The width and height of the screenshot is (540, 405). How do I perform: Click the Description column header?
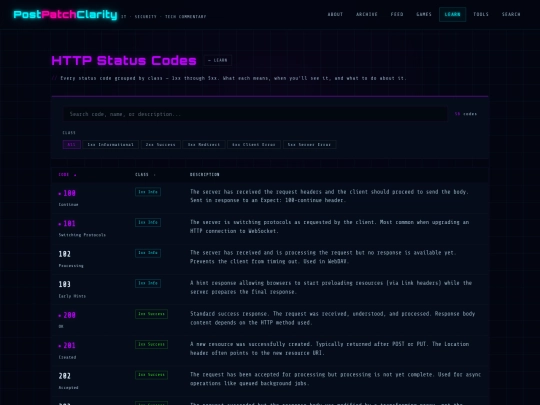point(205,175)
